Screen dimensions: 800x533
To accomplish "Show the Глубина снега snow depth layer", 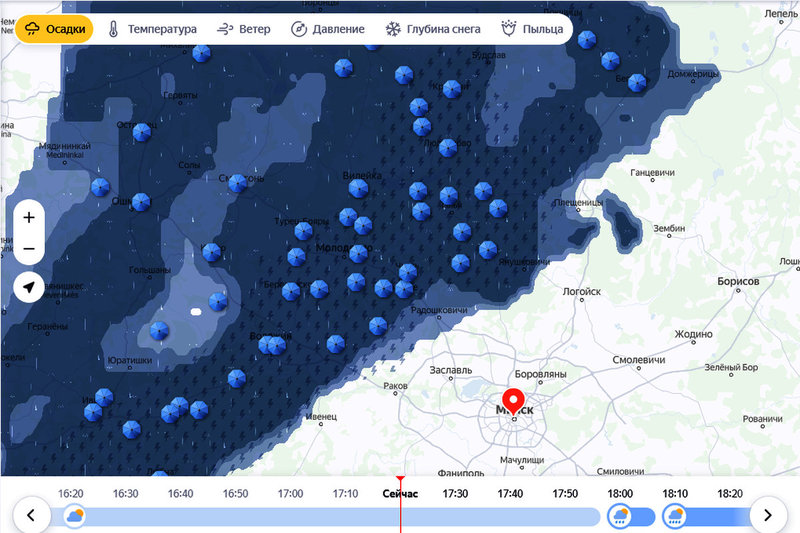I will click(x=433, y=29).
